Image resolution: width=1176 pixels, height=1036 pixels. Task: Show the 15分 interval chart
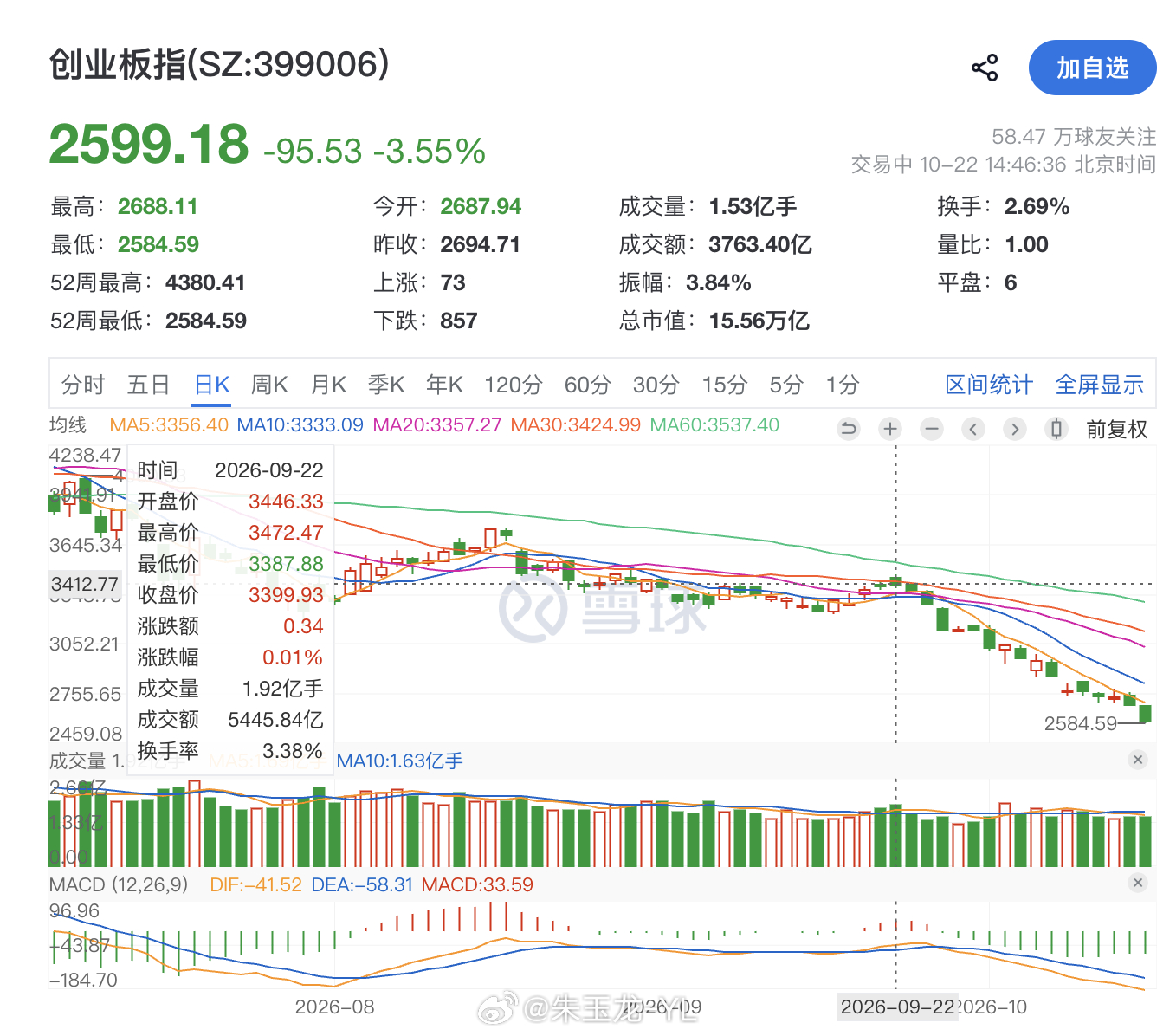(725, 385)
